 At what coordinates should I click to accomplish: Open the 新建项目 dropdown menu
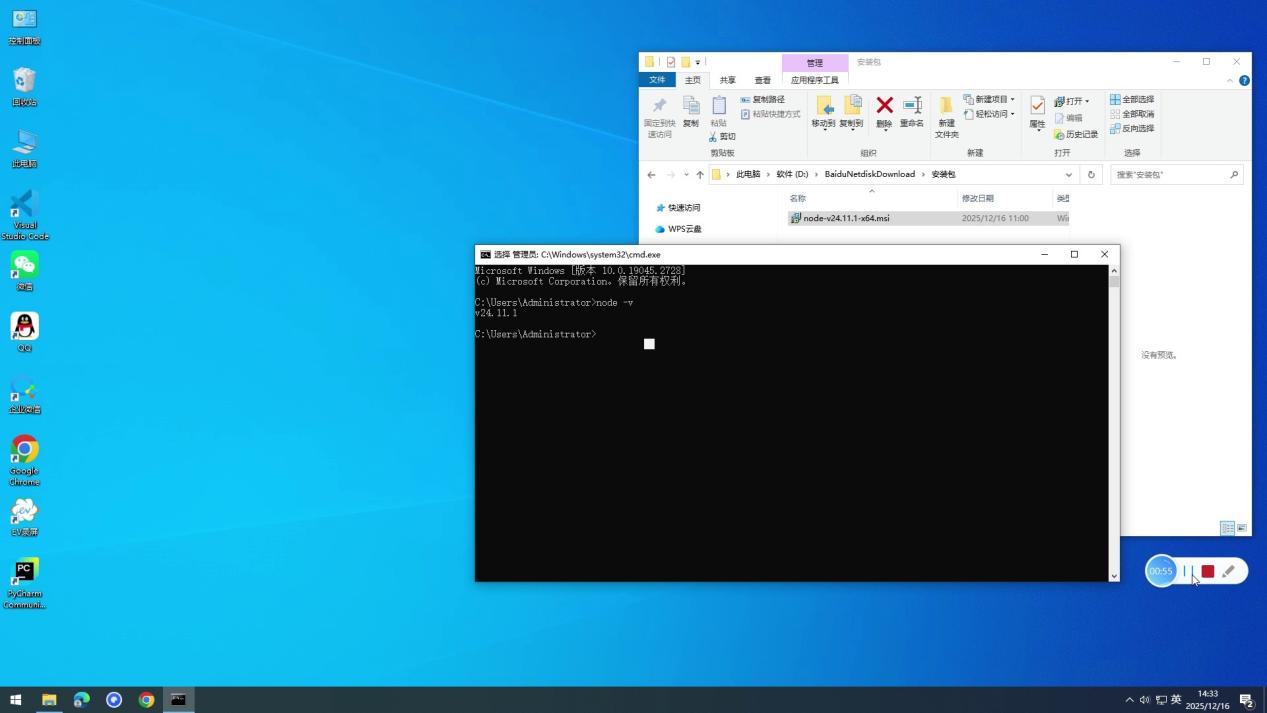point(1011,99)
